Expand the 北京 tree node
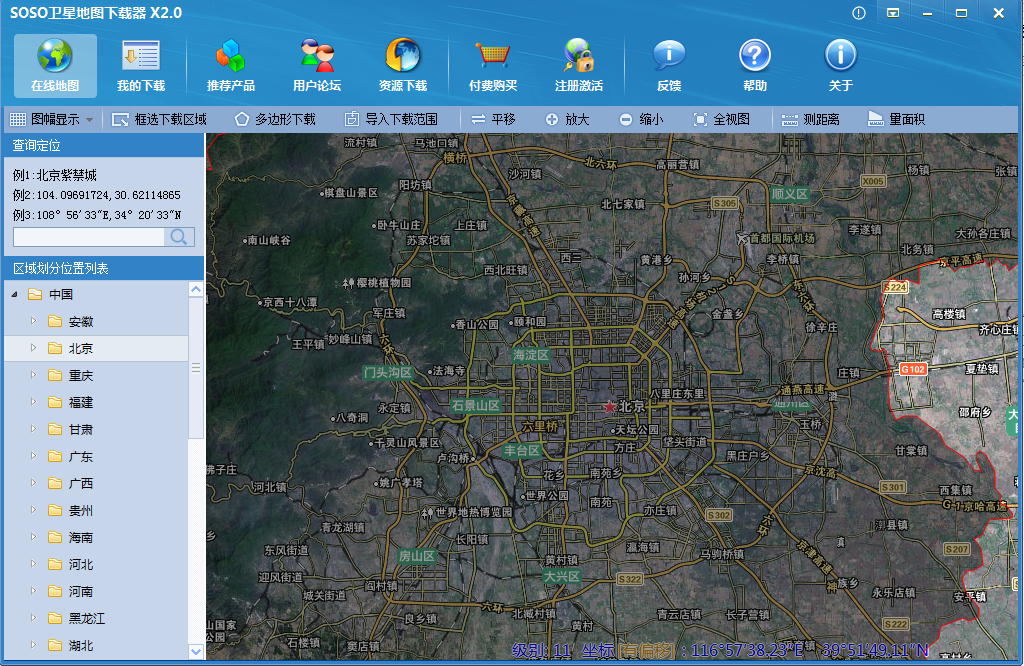1024x666 pixels. [33, 348]
